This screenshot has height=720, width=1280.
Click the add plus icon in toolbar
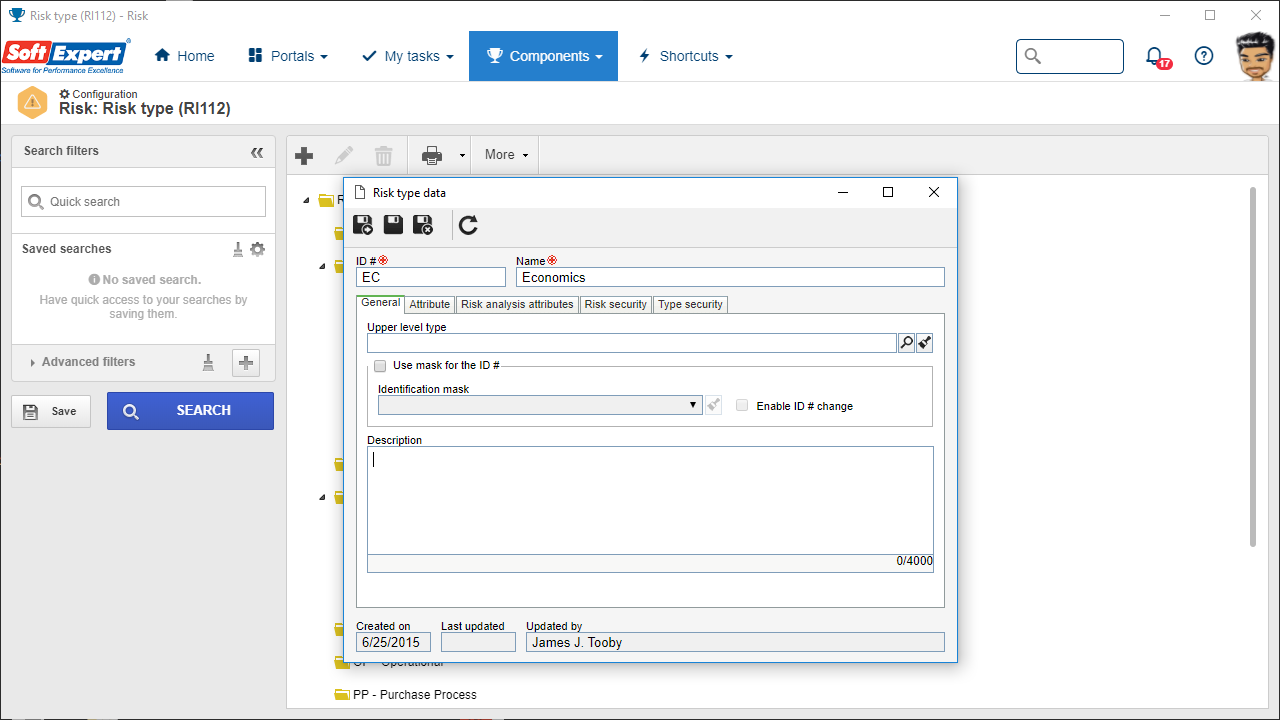click(x=304, y=155)
